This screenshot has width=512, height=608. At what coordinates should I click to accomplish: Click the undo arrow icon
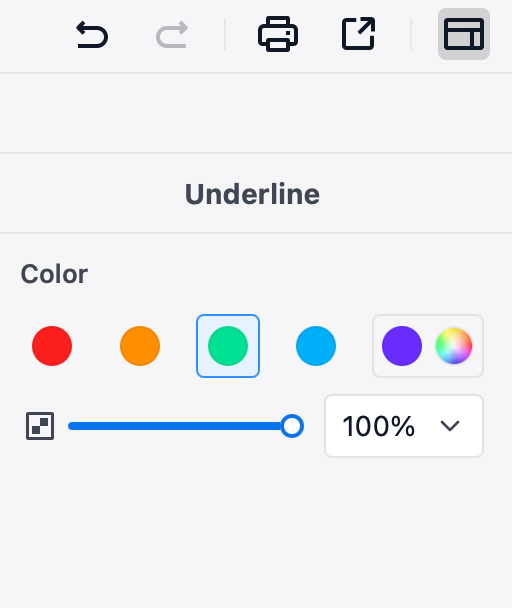[x=92, y=35]
